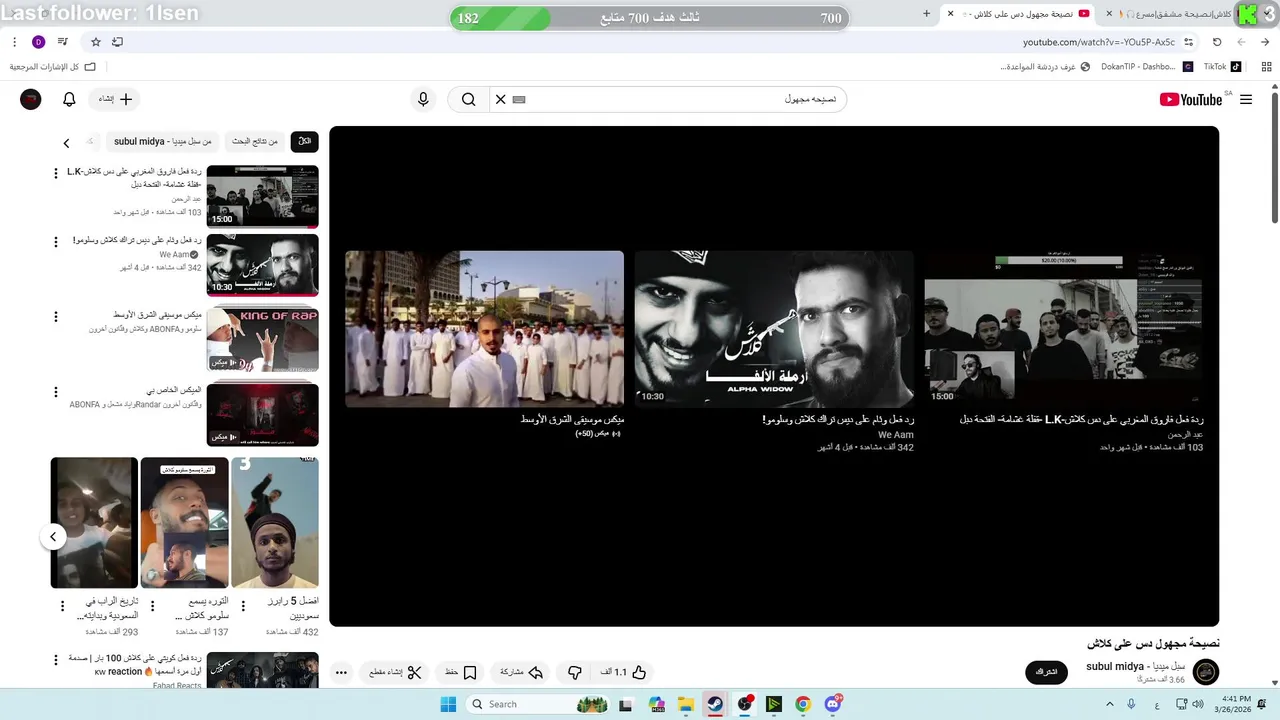Image resolution: width=1280 pixels, height=720 pixels.
Task: Dislike the video with thumbs-down
Action: tap(574, 672)
